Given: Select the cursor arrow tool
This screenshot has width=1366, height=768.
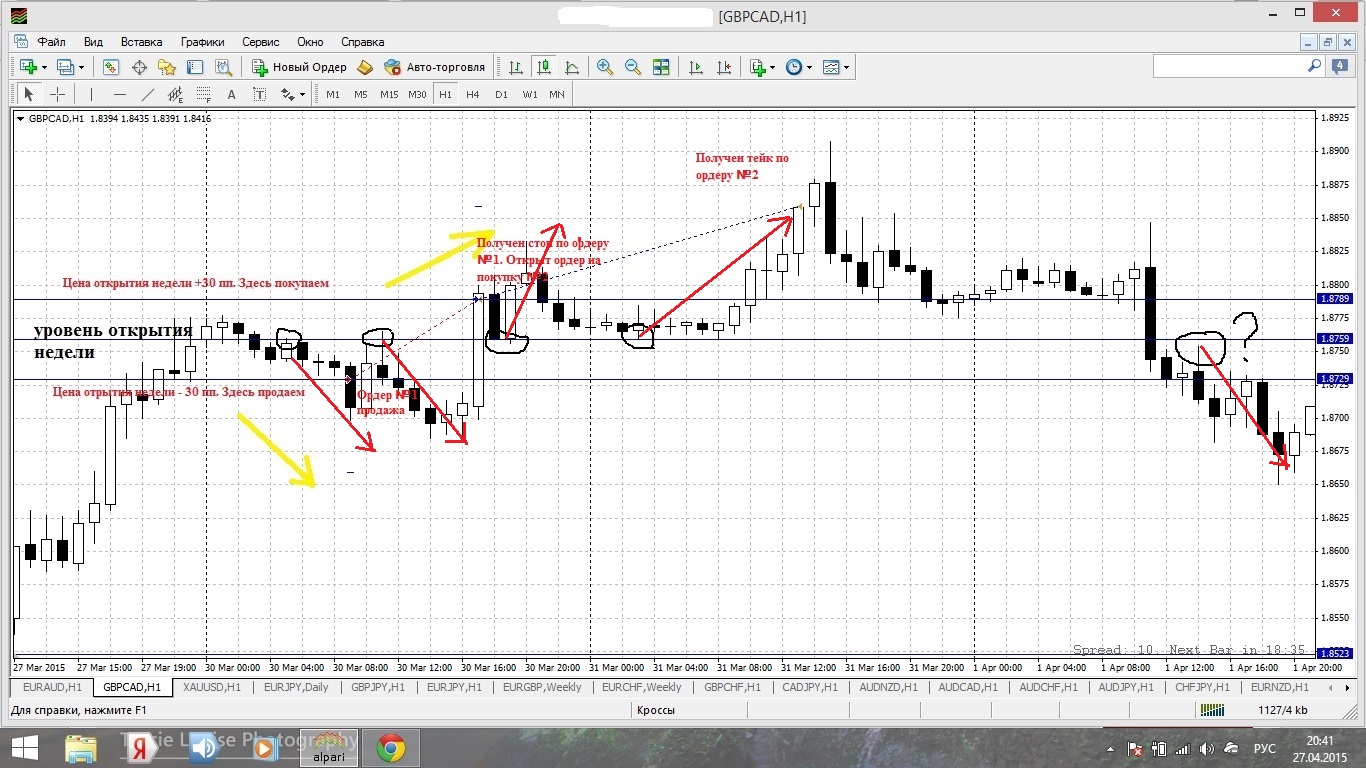Looking at the screenshot, I should coord(28,94).
